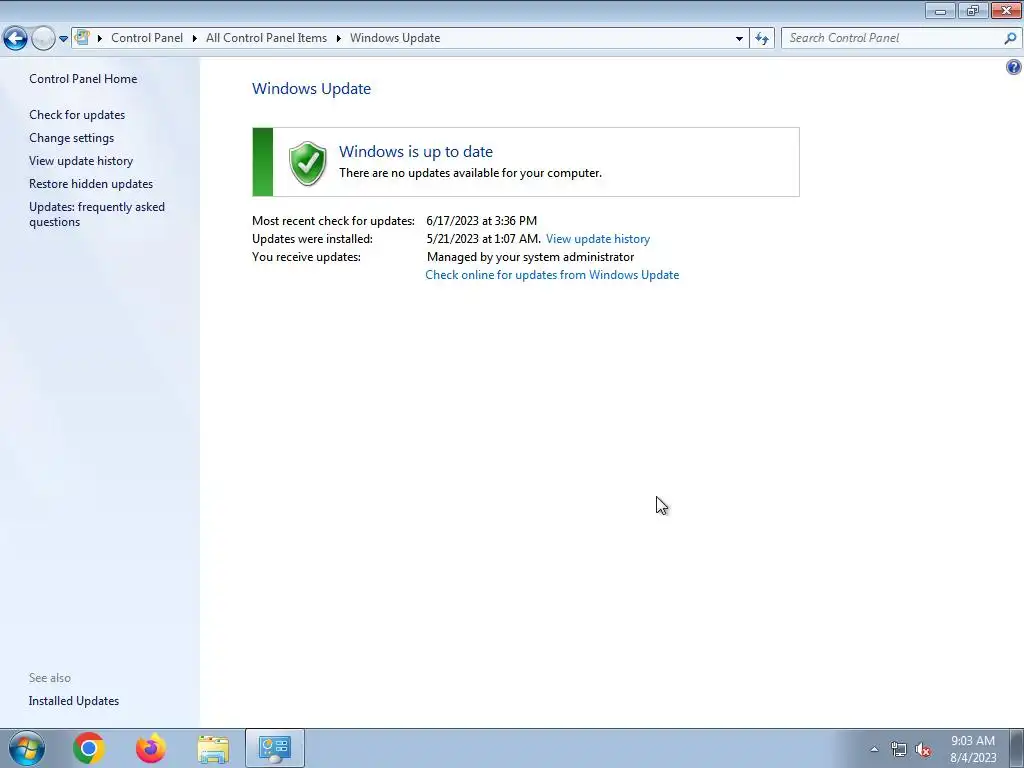Refresh the Windows Update page
1024x768 pixels.
coord(762,39)
